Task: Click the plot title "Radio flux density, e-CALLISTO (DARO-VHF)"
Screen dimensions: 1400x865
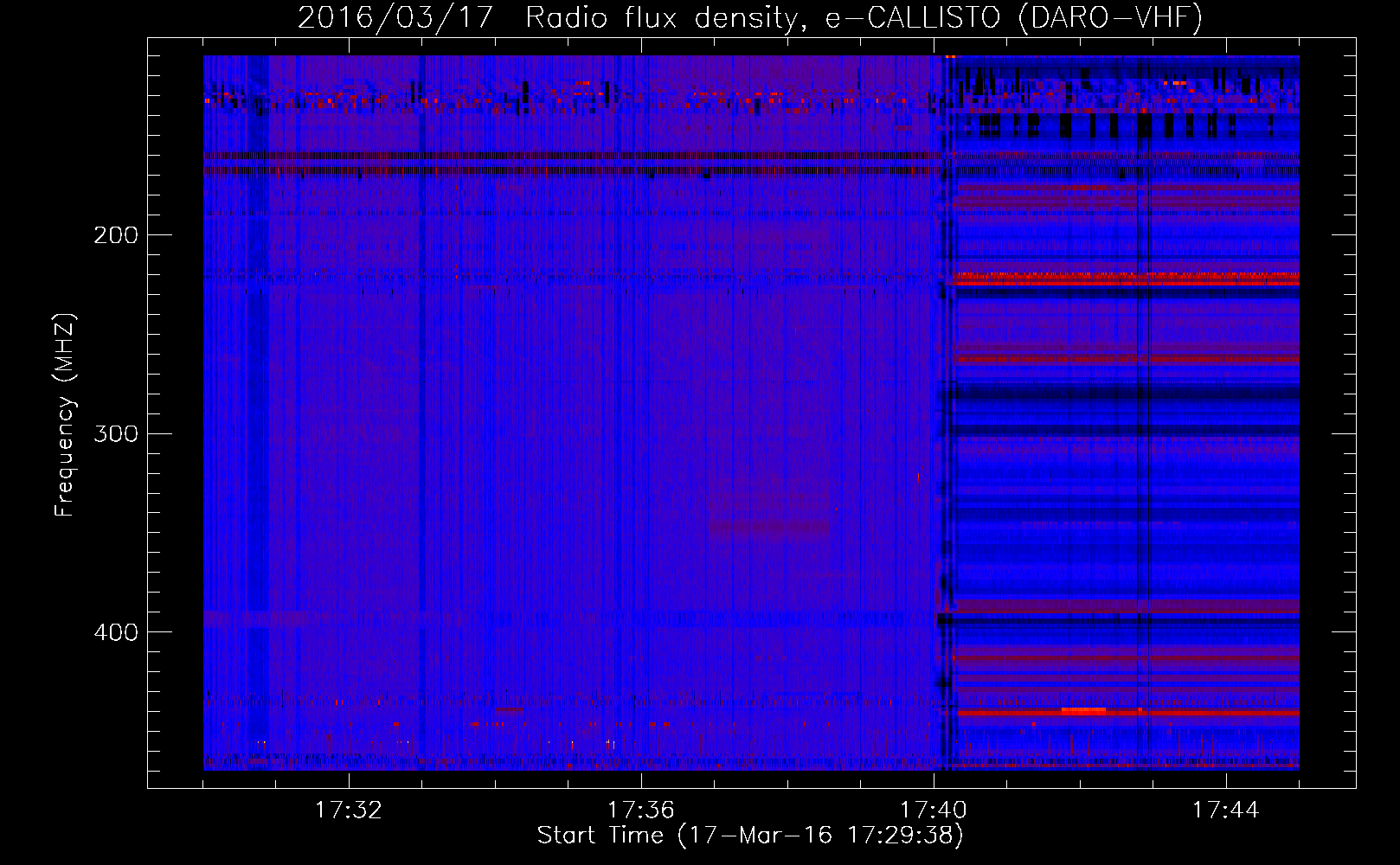Action: coord(864,17)
